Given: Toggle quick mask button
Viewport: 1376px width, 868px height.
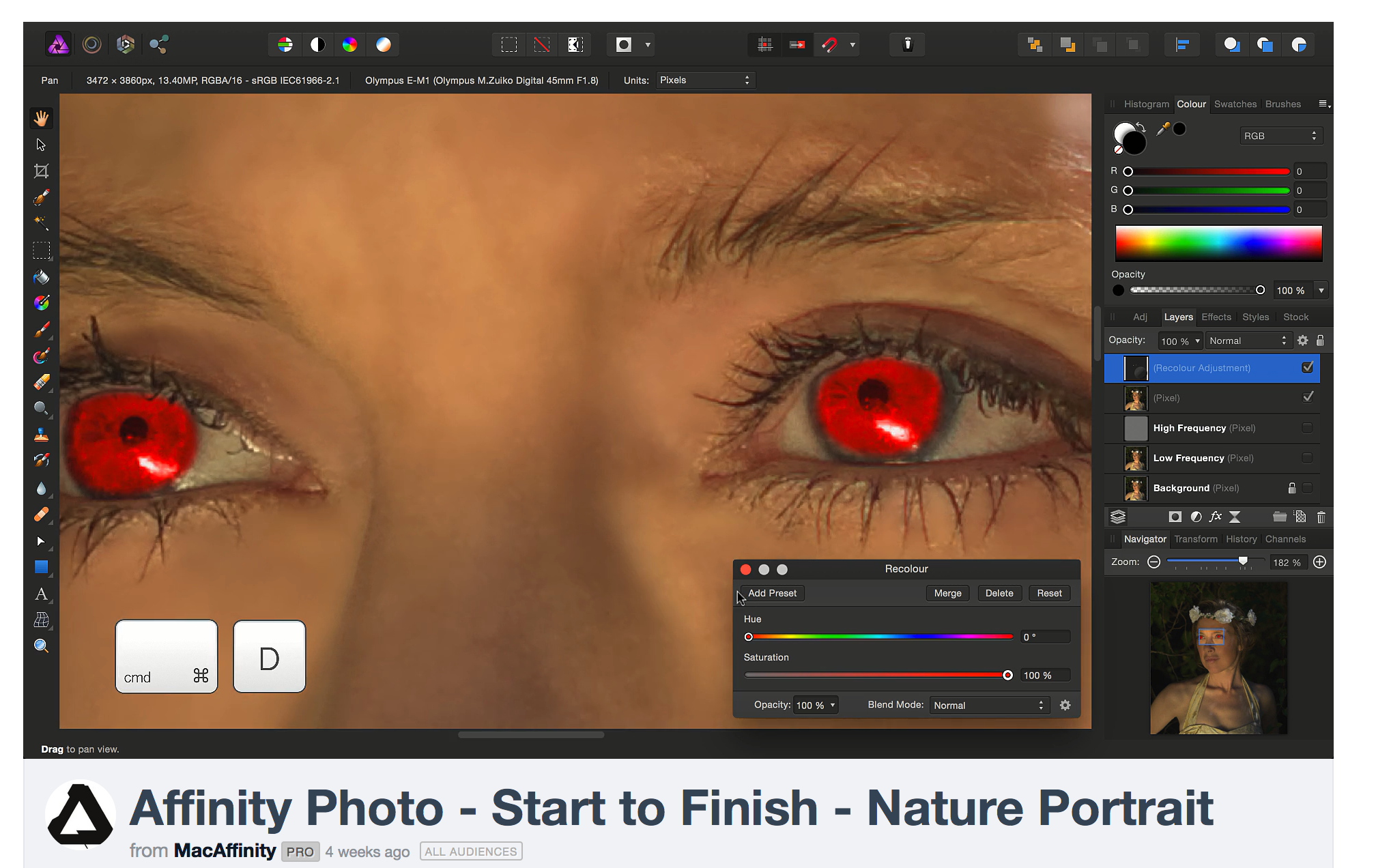Looking at the screenshot, I should point(624,45).
